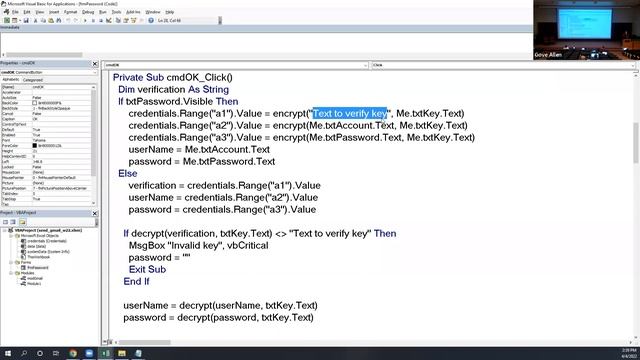The height and width of the screenshot is (360, 640).
Task: Click the highlighted "Text to verify key" text
Action: coord(350,113)
